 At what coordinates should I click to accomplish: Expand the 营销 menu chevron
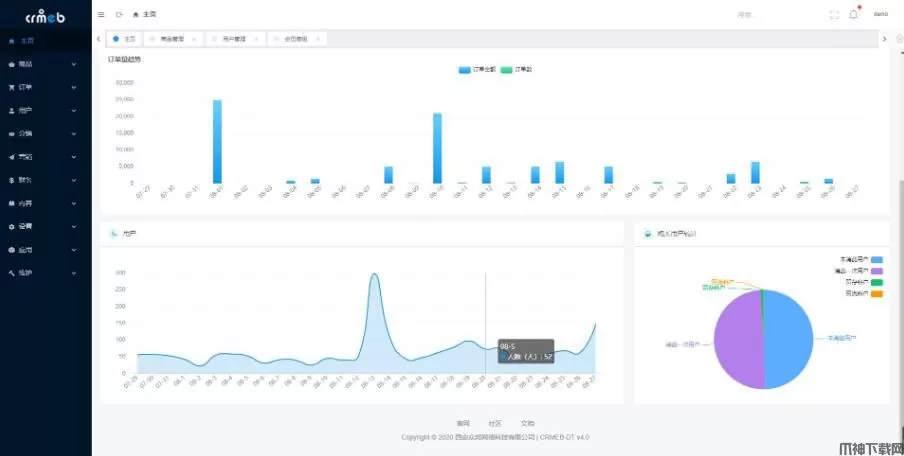click(74, 157)
